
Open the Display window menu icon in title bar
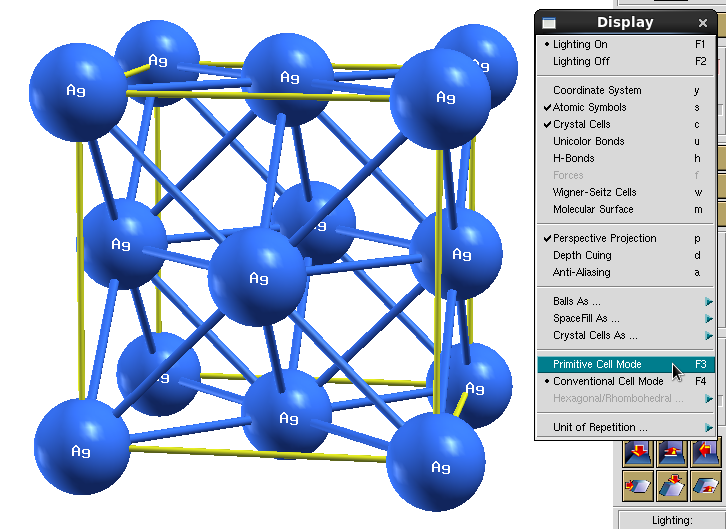click(549, 22)
